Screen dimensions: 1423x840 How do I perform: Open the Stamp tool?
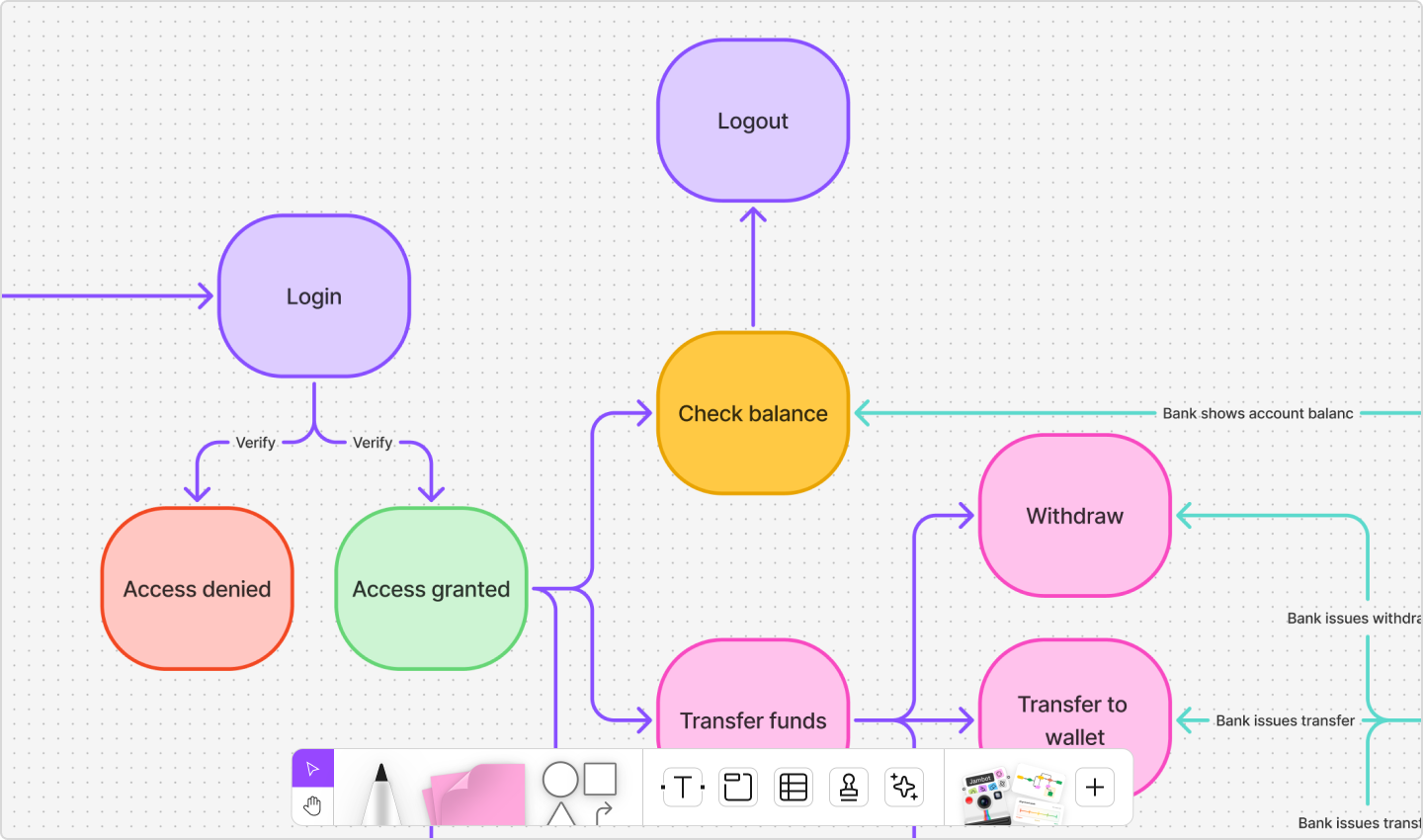[848, 787]
